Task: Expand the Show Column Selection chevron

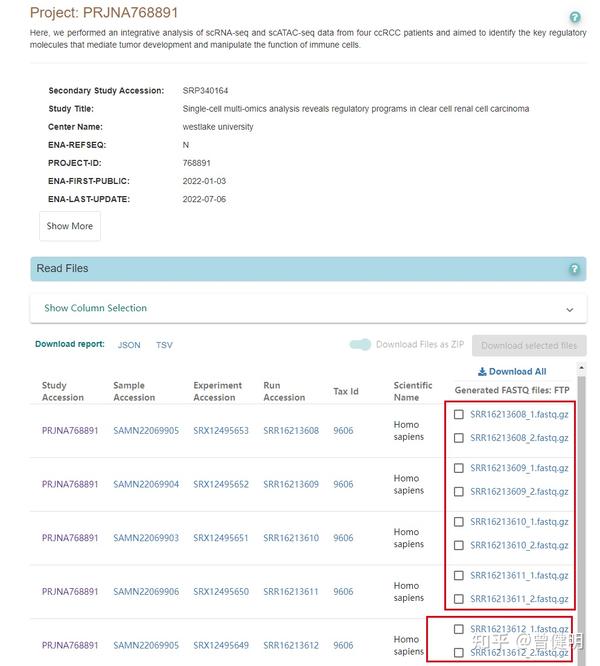Action: tap(570, 310)
